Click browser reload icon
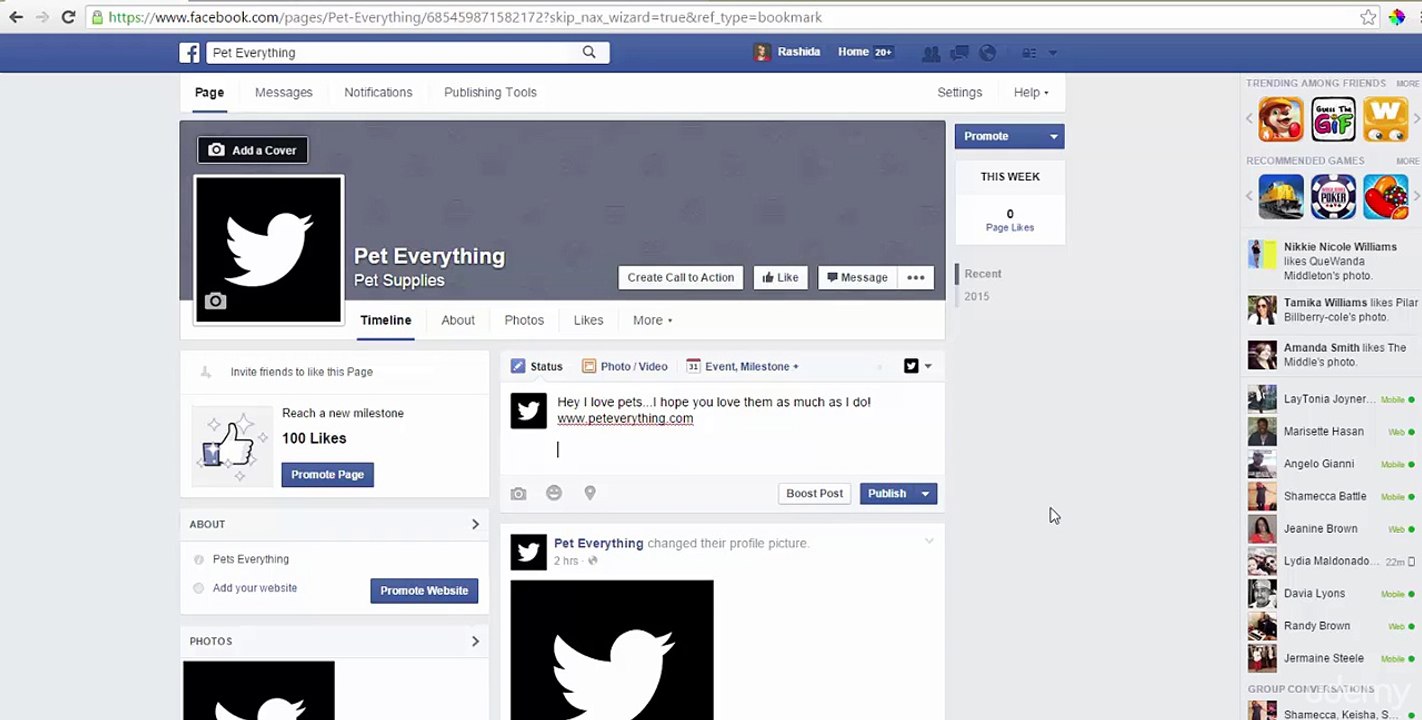Viewport: 1422px width, 720px height. point(68,17)
